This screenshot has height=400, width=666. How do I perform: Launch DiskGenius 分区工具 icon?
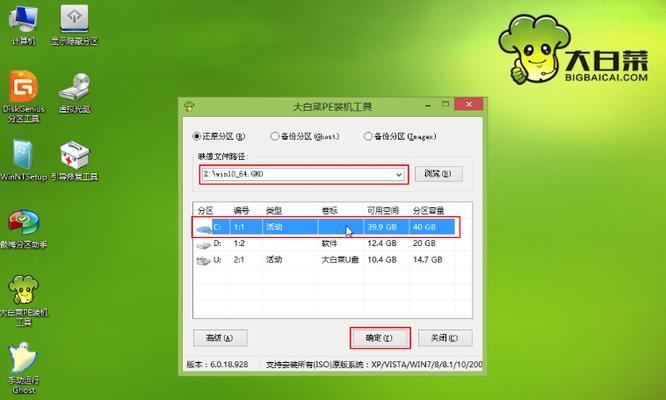pos(23,97)
